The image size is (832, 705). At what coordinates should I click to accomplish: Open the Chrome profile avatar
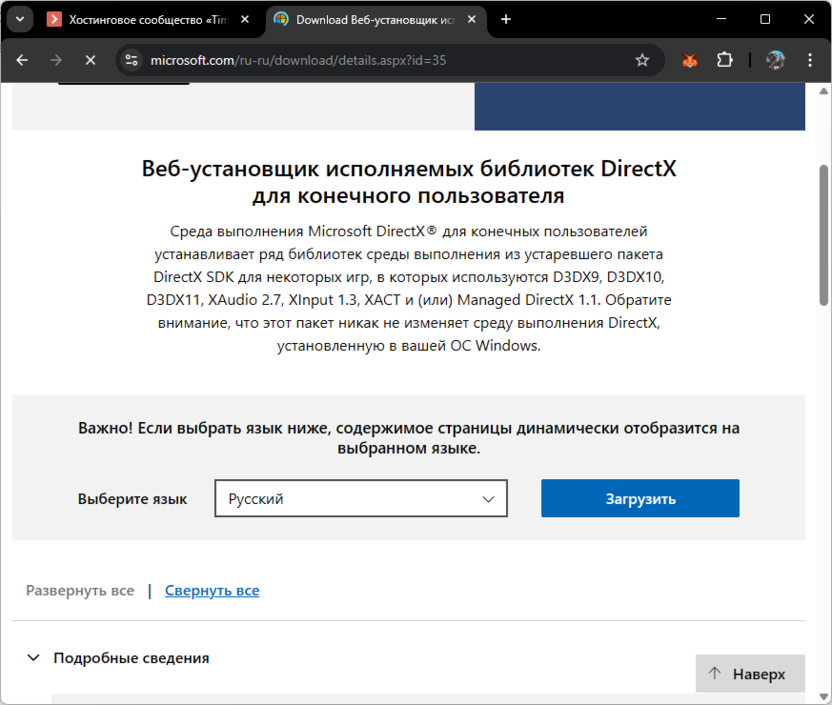(775, 60)
